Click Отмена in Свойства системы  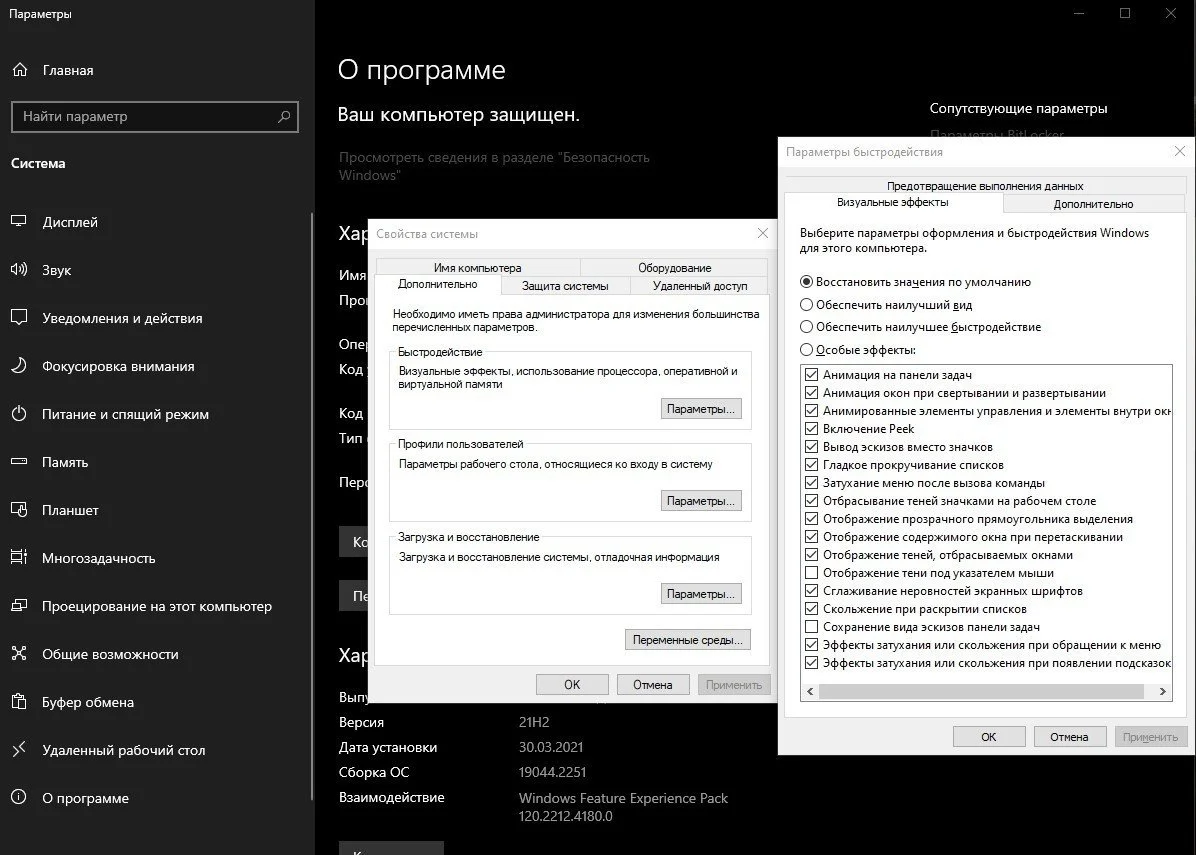coord(653,685)
